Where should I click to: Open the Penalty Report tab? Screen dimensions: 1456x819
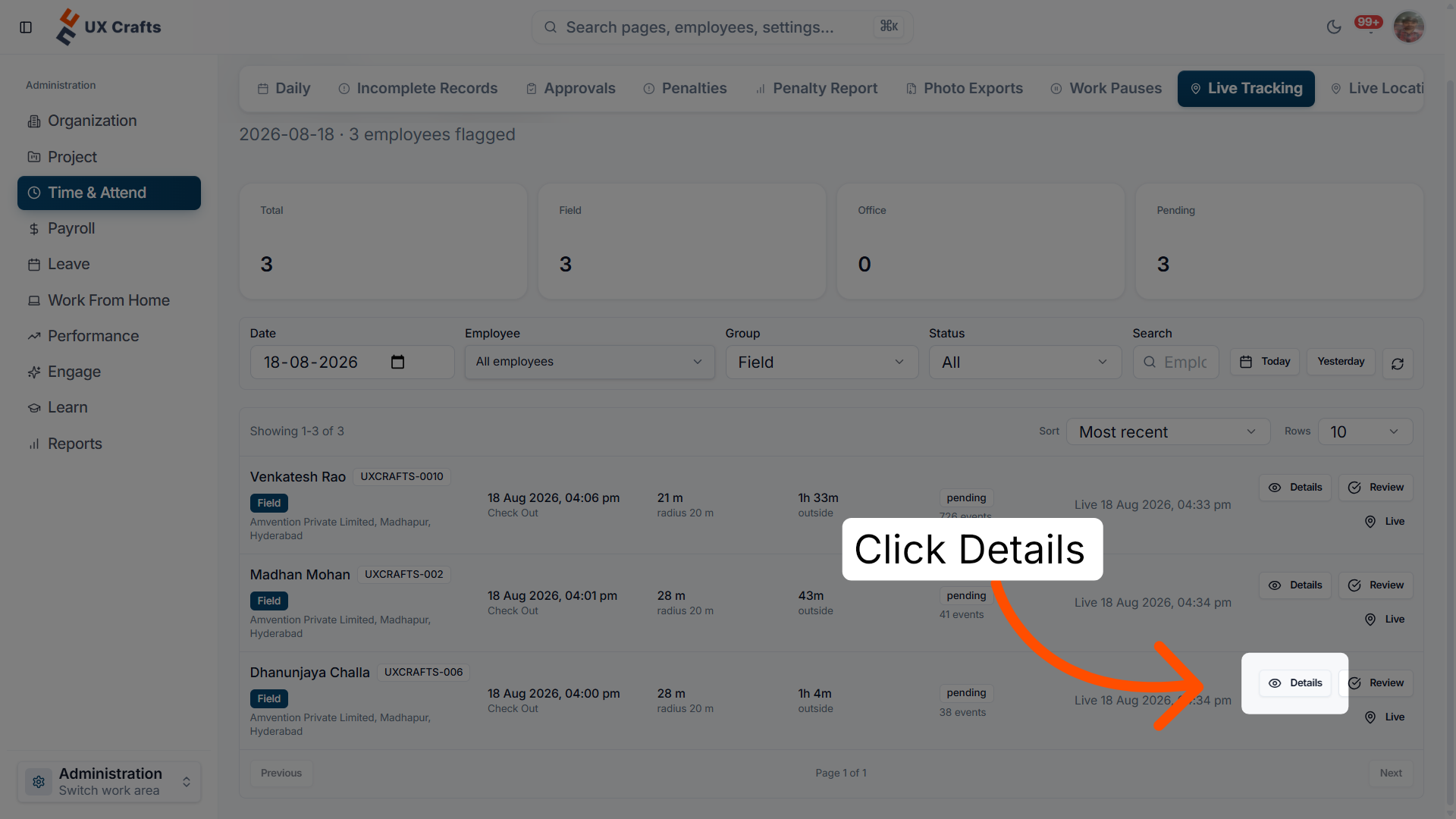[x=816, y=89]
